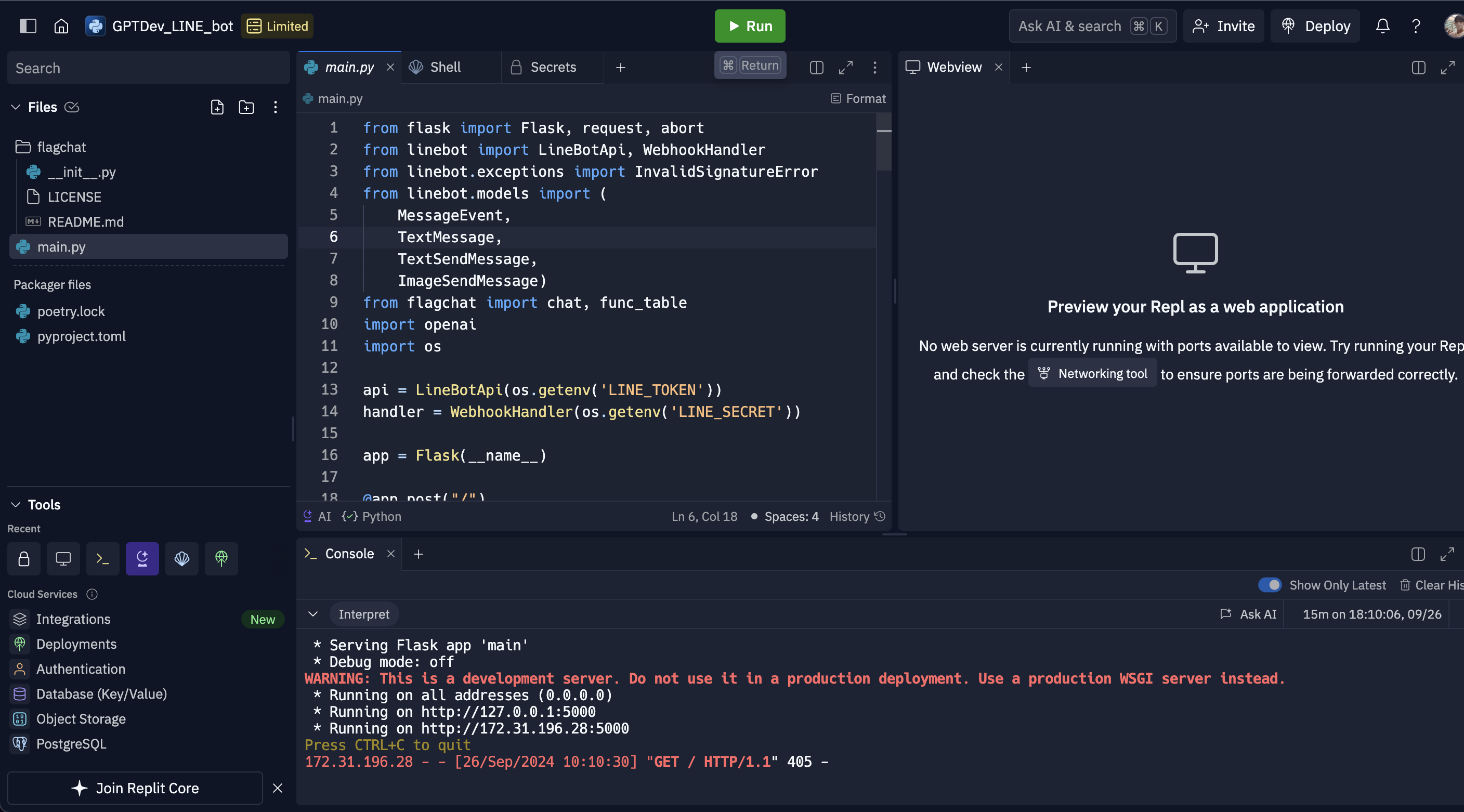This screenshot has height=812, width=1464.
Task: Maximize the editor pane
Action: click(846, 67)
